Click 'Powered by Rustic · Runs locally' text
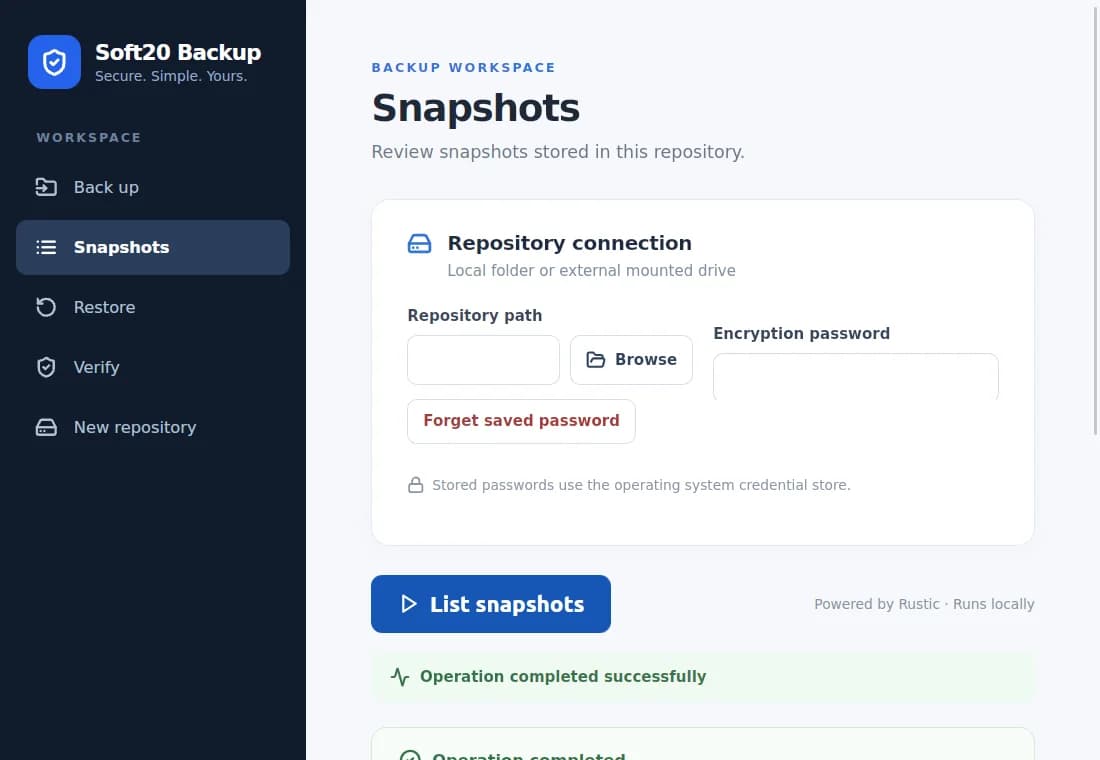This screenshot has height=760, width=1100. pos(924,604)
